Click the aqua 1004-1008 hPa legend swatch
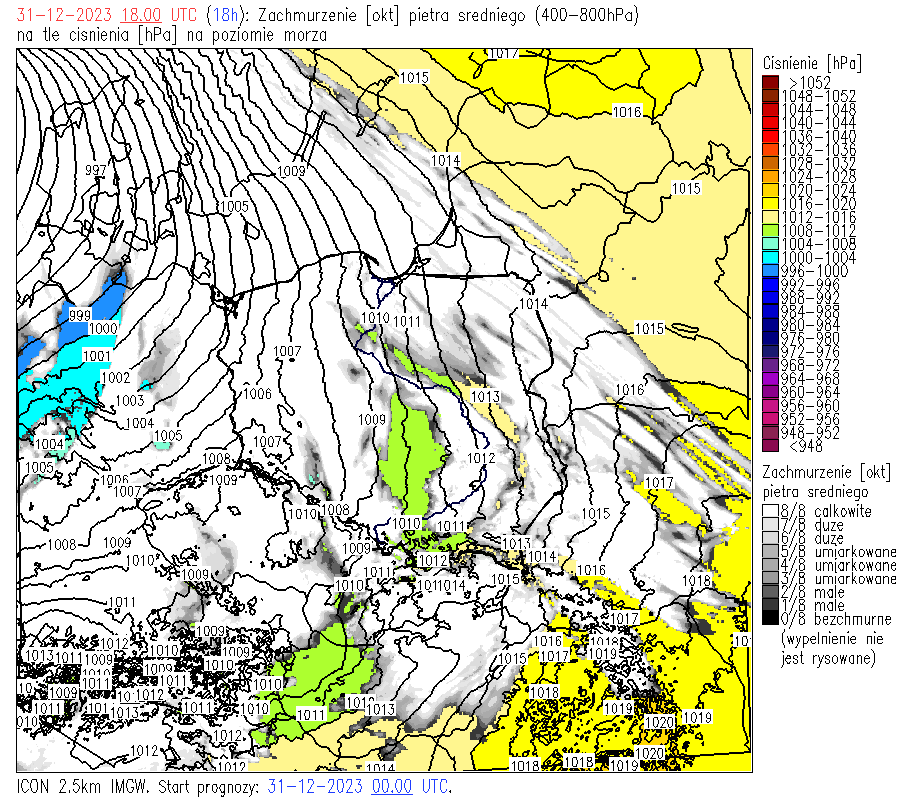 coord(770,244)
